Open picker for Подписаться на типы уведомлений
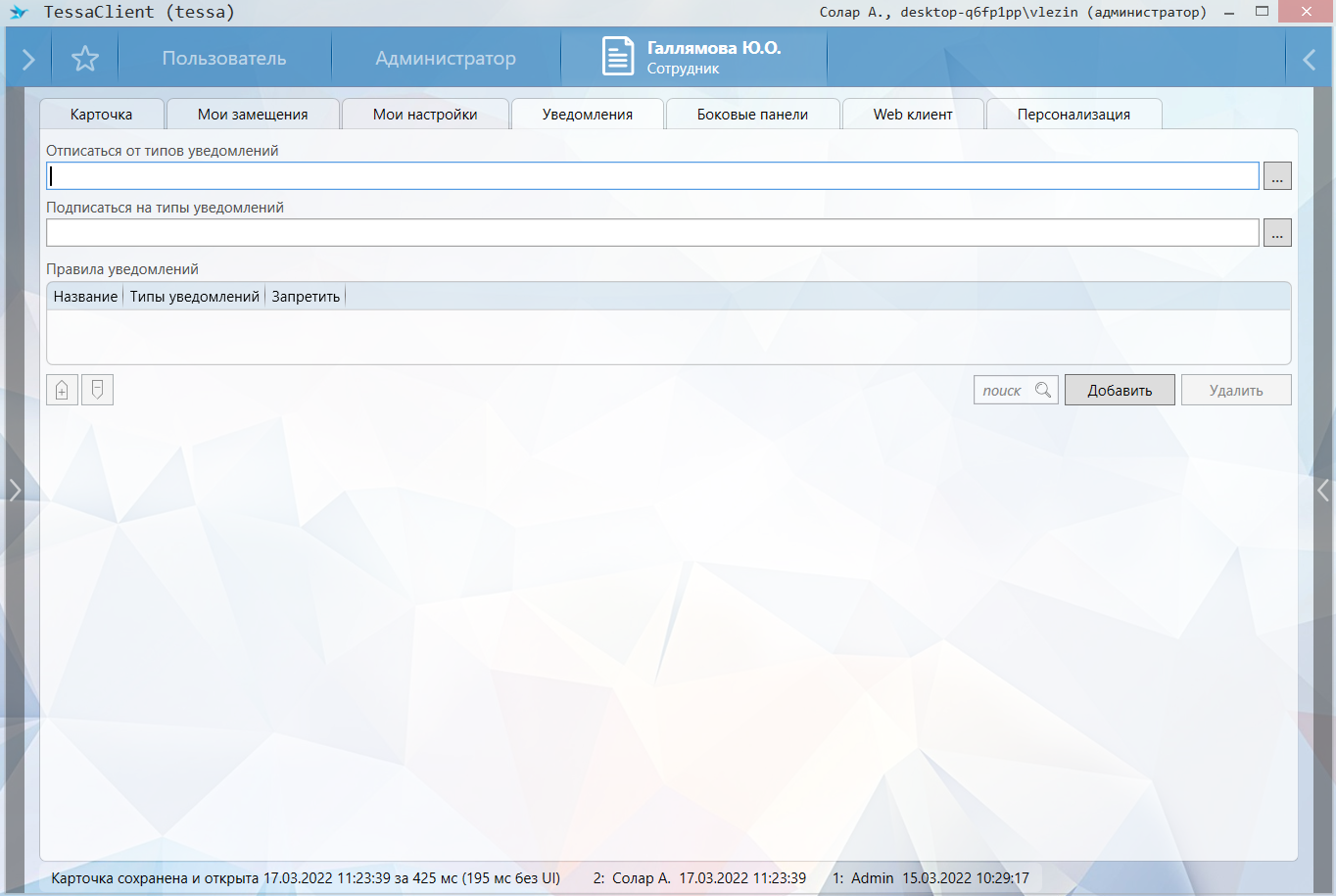The width and height of the screenshot is (1336, 896). (1277, 233)
